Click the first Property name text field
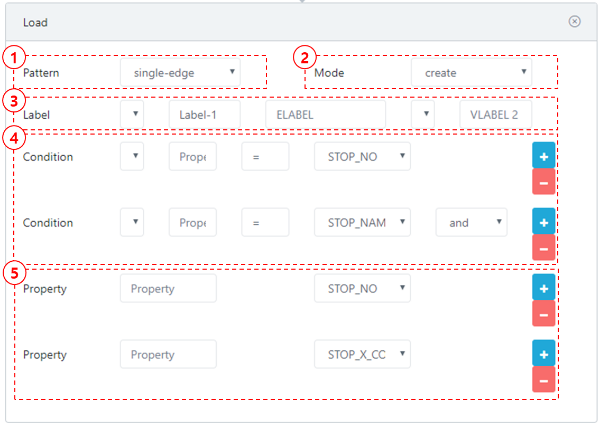600x426 pixels. (168, 289)
